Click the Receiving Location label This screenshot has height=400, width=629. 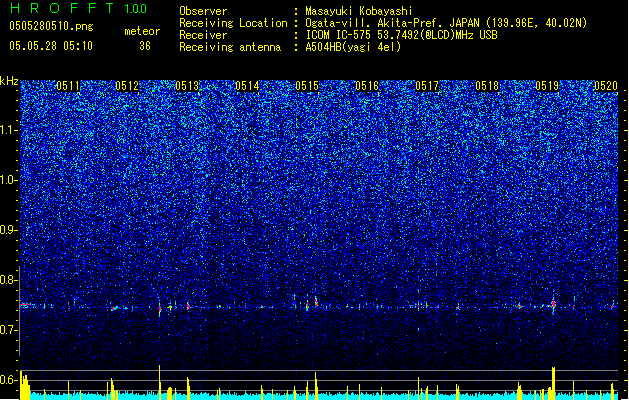tap(233, 23)
